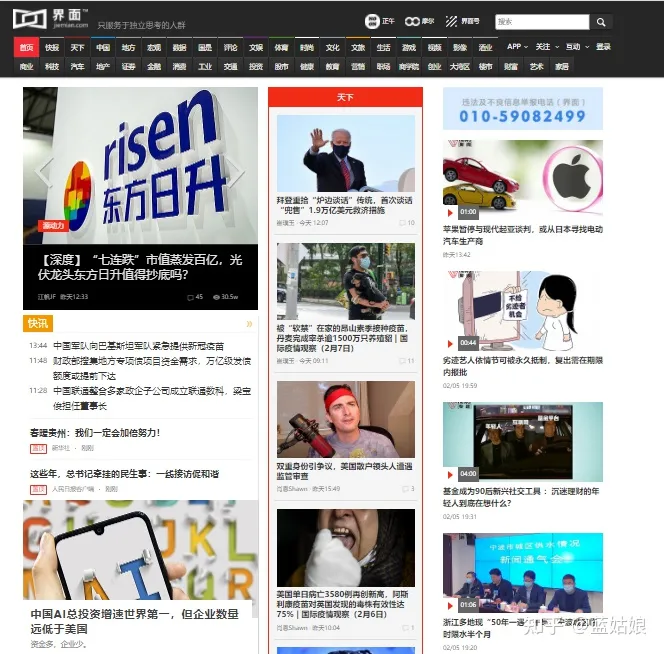664x654 pixels.
Task: Click the Jiemian logo in header
Action: click(50, 19)
